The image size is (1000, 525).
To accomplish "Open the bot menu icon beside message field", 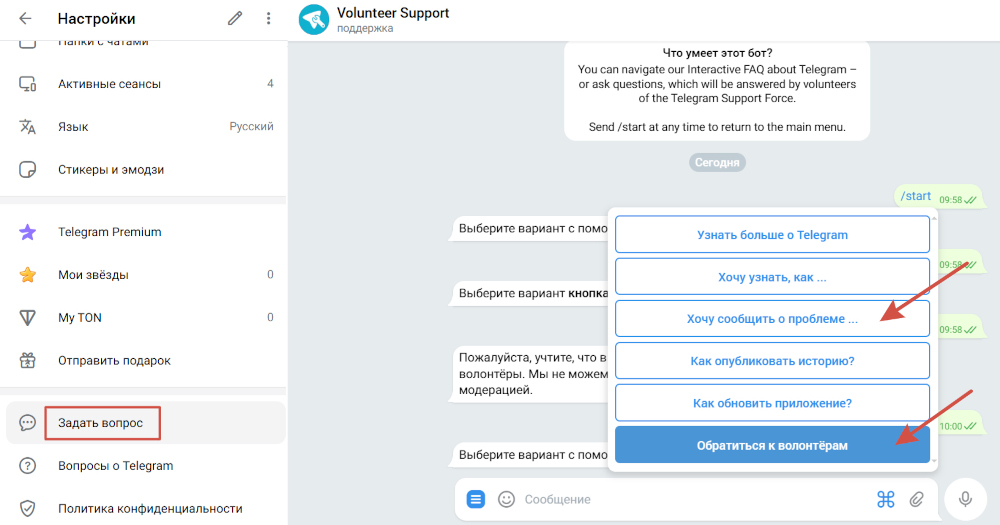I will pos(476,499).
